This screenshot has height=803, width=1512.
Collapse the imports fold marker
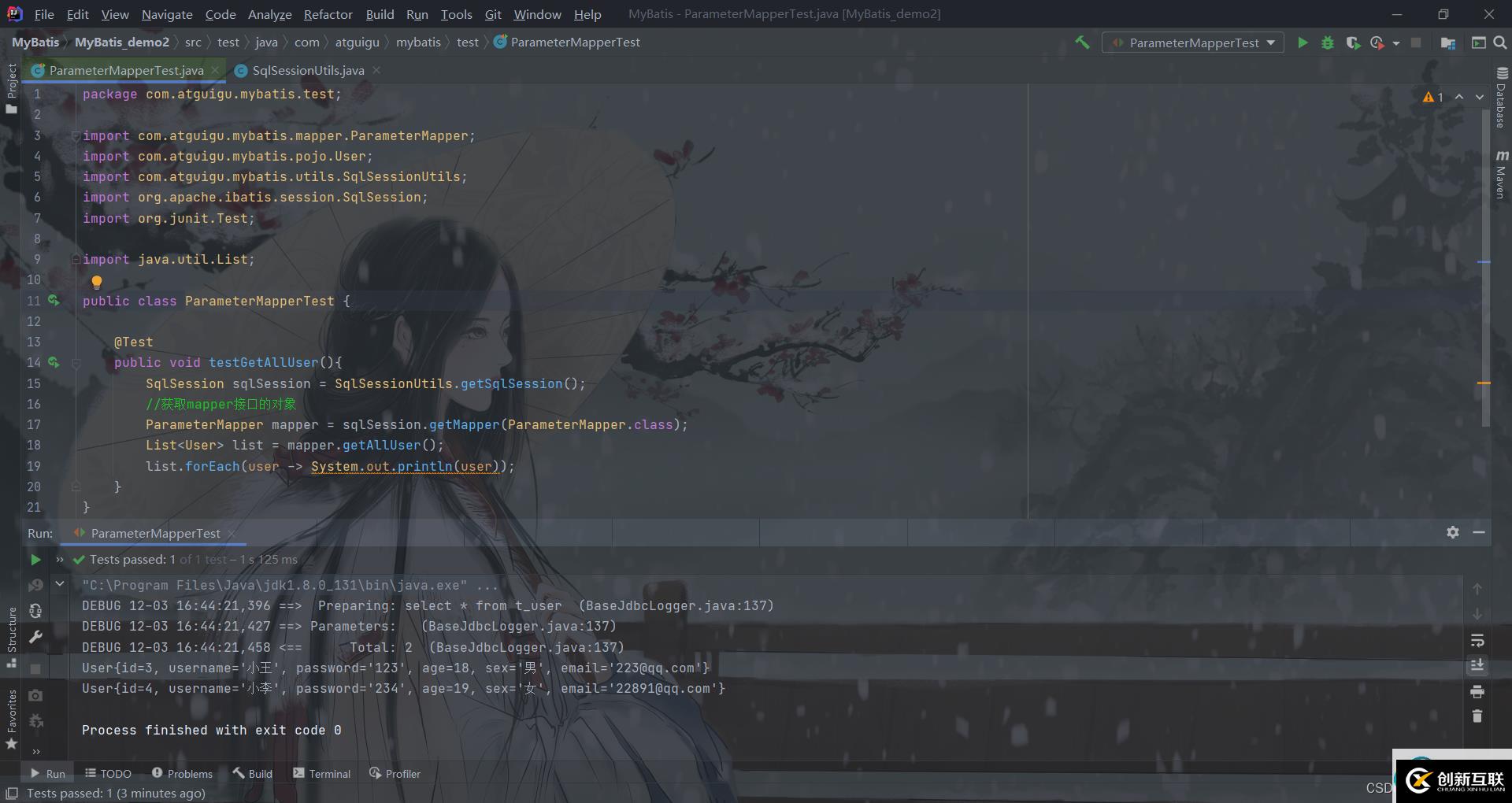tap(76, 135)
